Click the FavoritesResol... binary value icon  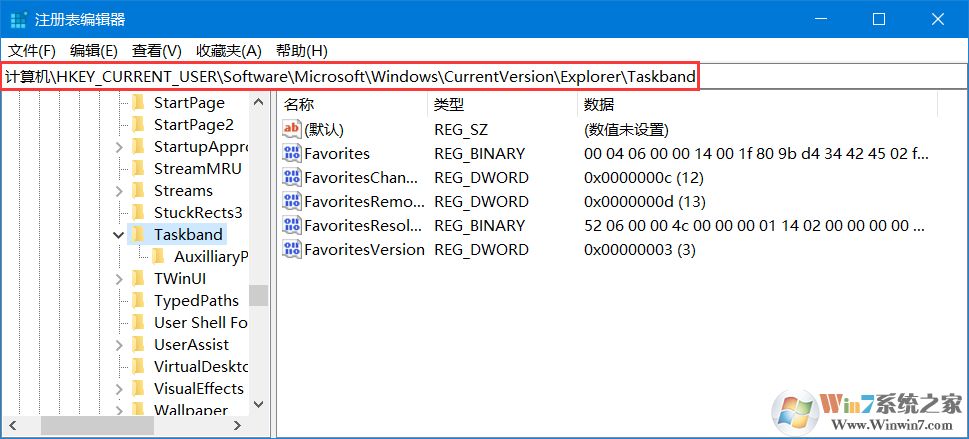292,226
